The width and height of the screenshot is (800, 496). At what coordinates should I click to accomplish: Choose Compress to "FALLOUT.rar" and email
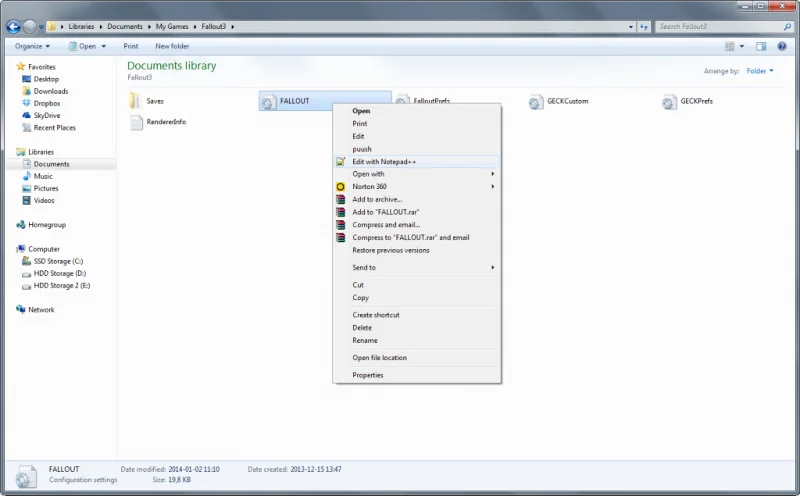pos(416,238)
